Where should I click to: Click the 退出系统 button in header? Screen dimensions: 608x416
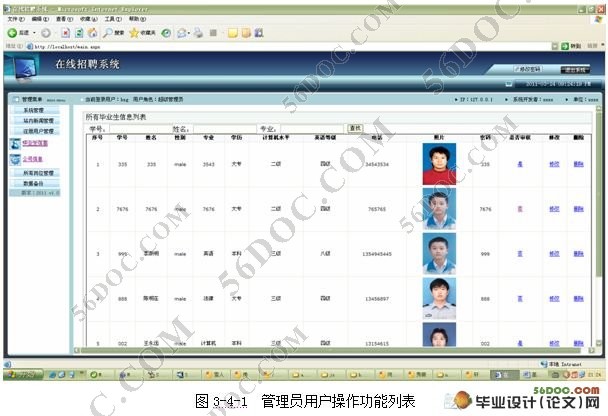[x=575, y=70]
